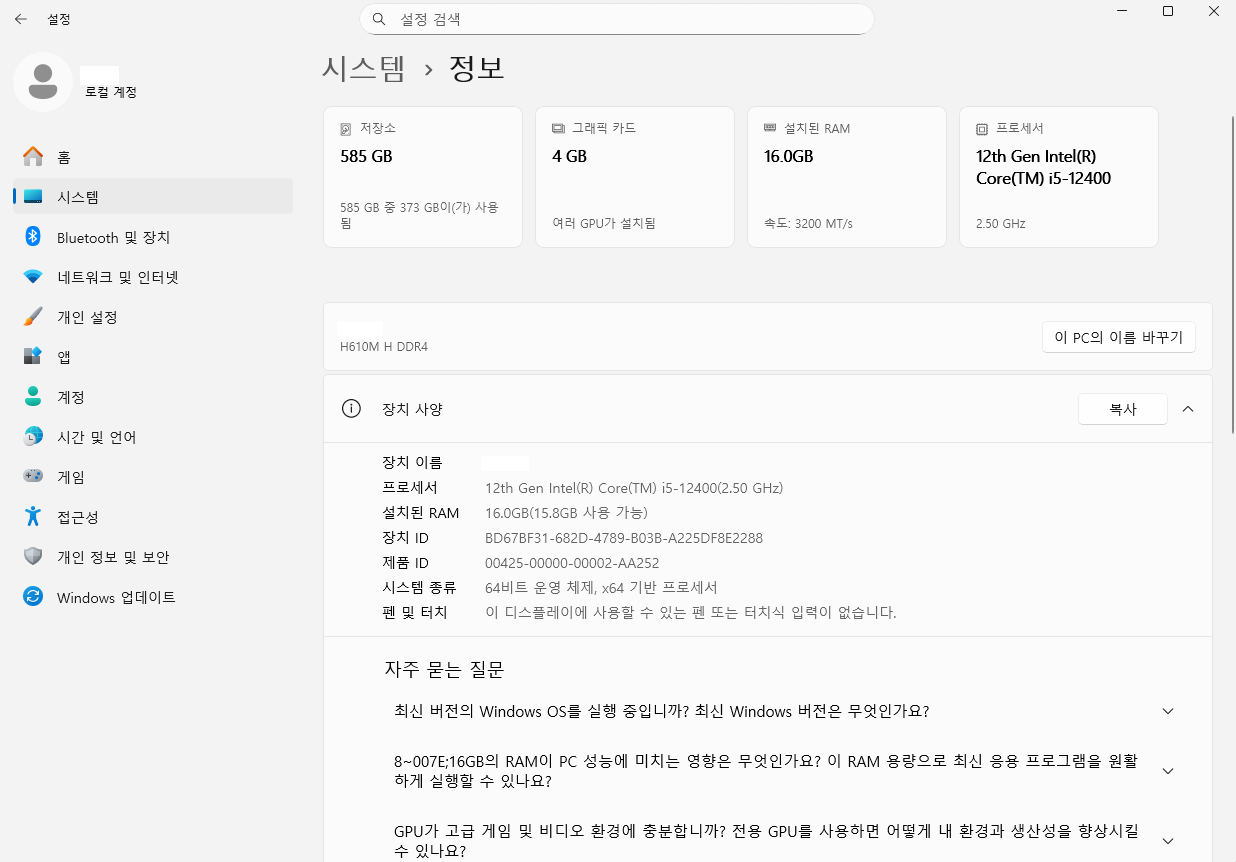Click the accessibility (접근성) figure icon
The height and width of the screenshot is (862, 1236).
click(x=33, y=517)
